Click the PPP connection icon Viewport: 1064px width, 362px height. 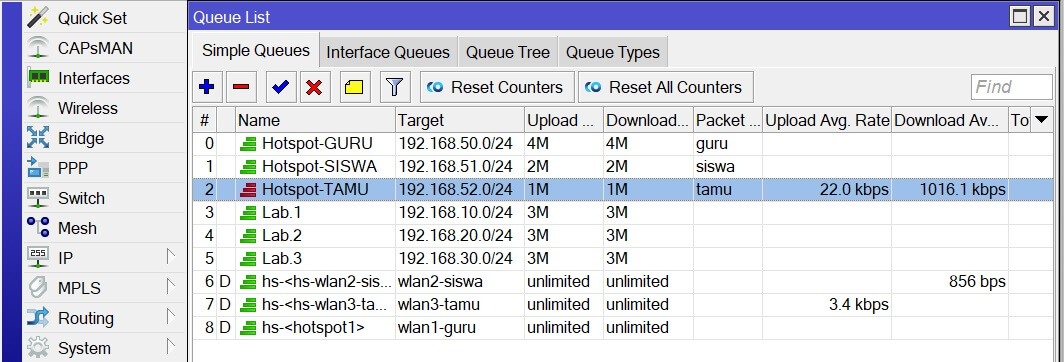tap(38, 168)
